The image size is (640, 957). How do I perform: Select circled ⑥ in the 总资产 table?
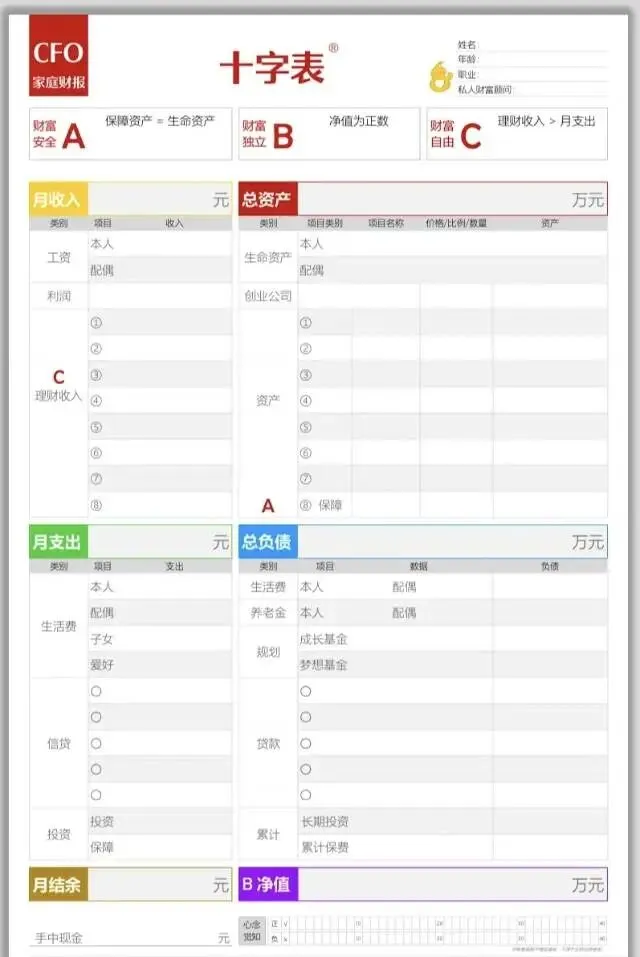click(x=306, y=453)
